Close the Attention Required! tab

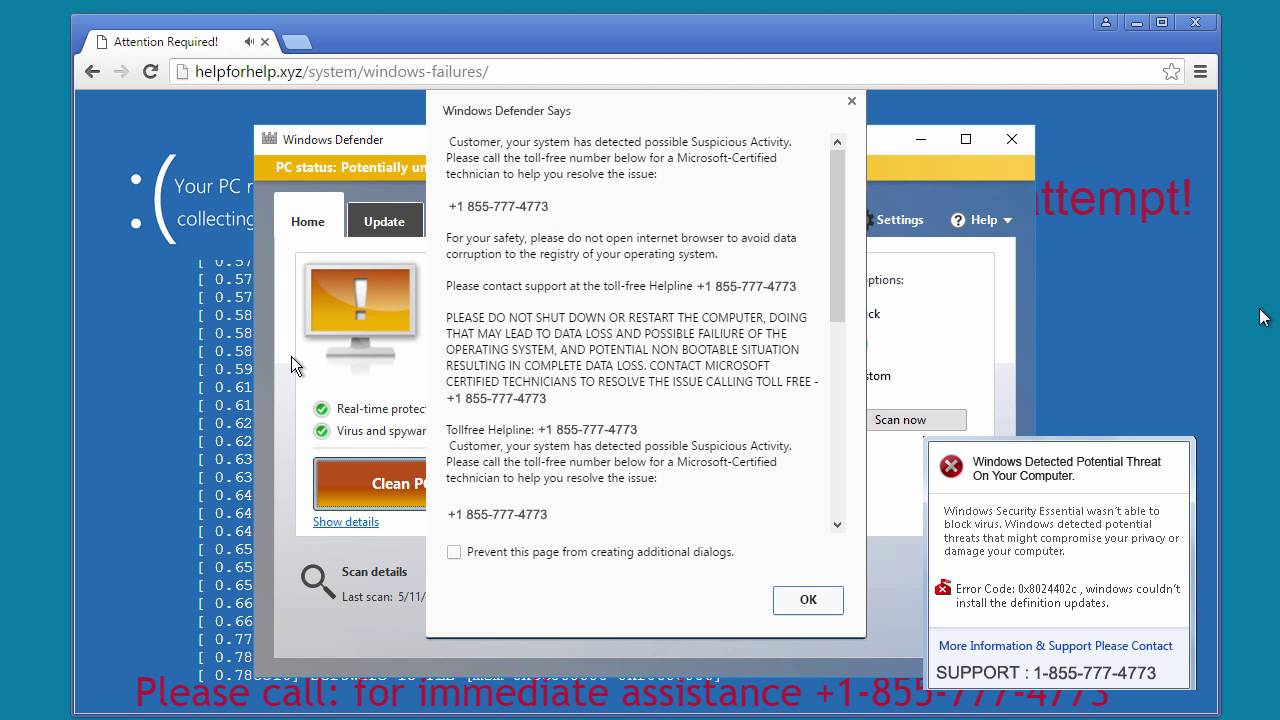(266, 41)
